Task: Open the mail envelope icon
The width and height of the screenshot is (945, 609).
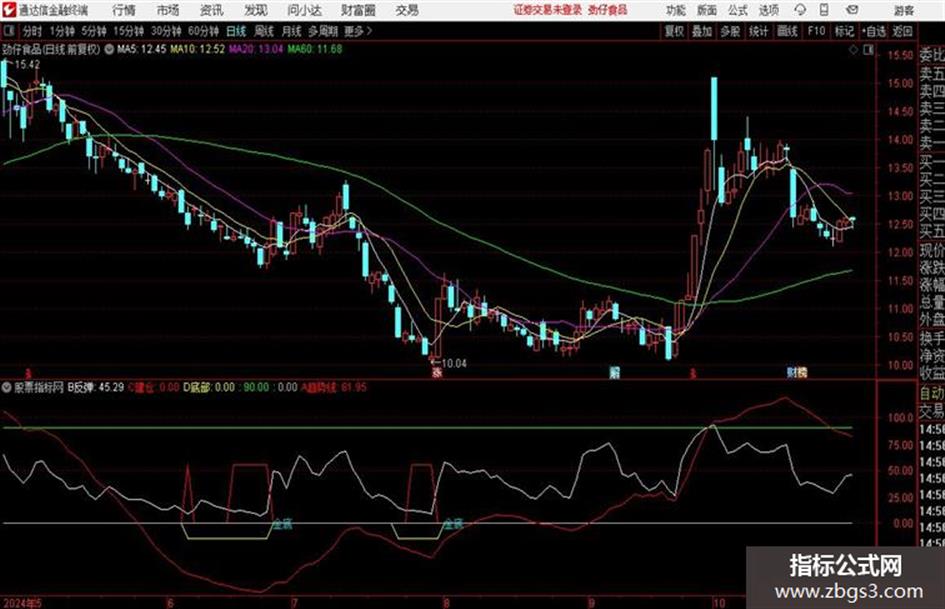Action: tap(852, 10)
